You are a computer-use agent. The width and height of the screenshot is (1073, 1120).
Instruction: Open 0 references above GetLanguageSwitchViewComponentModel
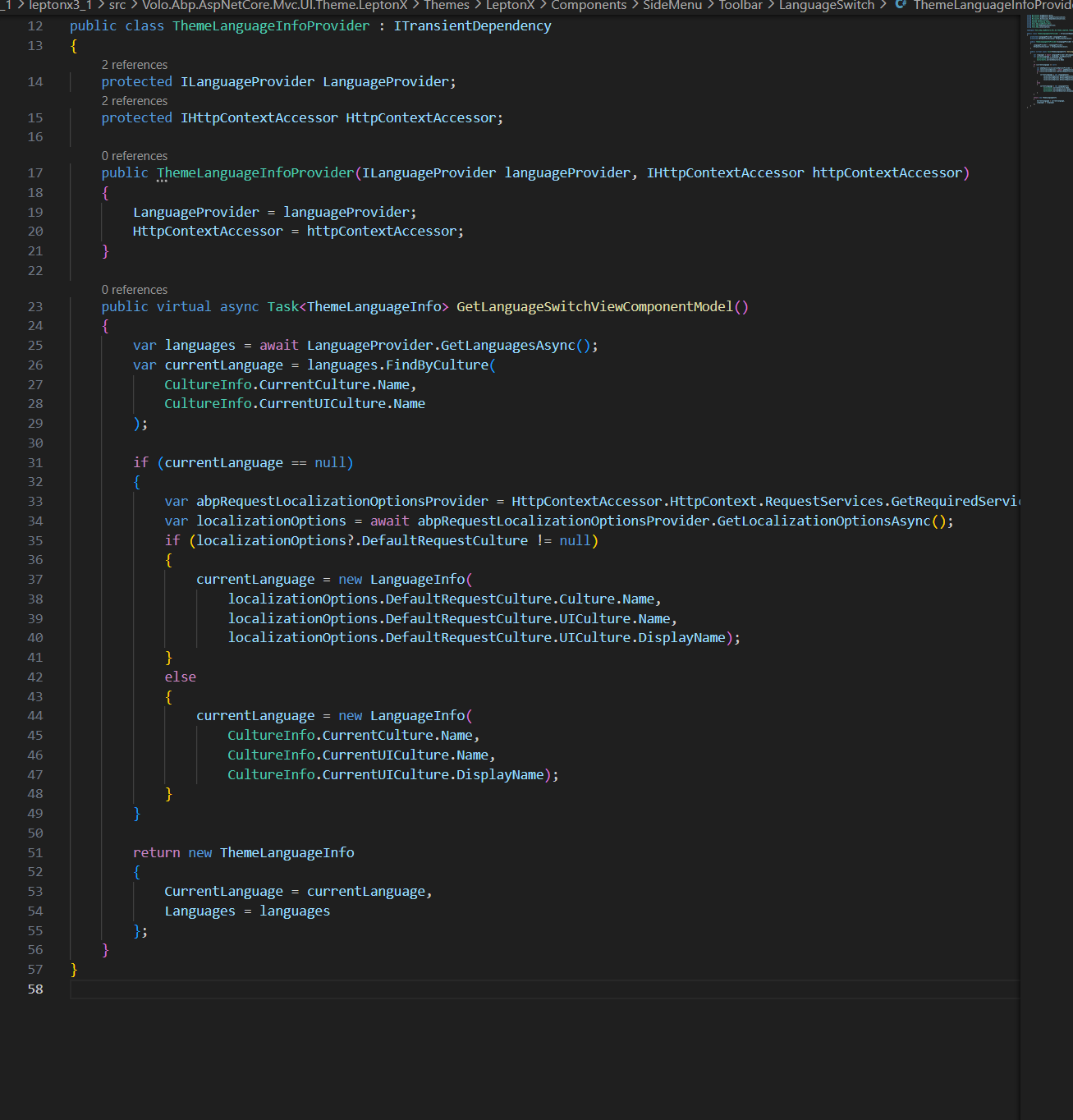tap(135, 290)
